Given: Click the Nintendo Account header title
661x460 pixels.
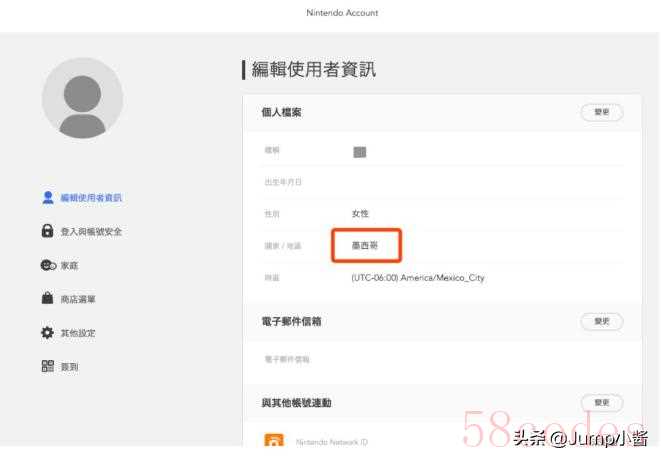Looking at the screenshot, I should coord(342,13).
